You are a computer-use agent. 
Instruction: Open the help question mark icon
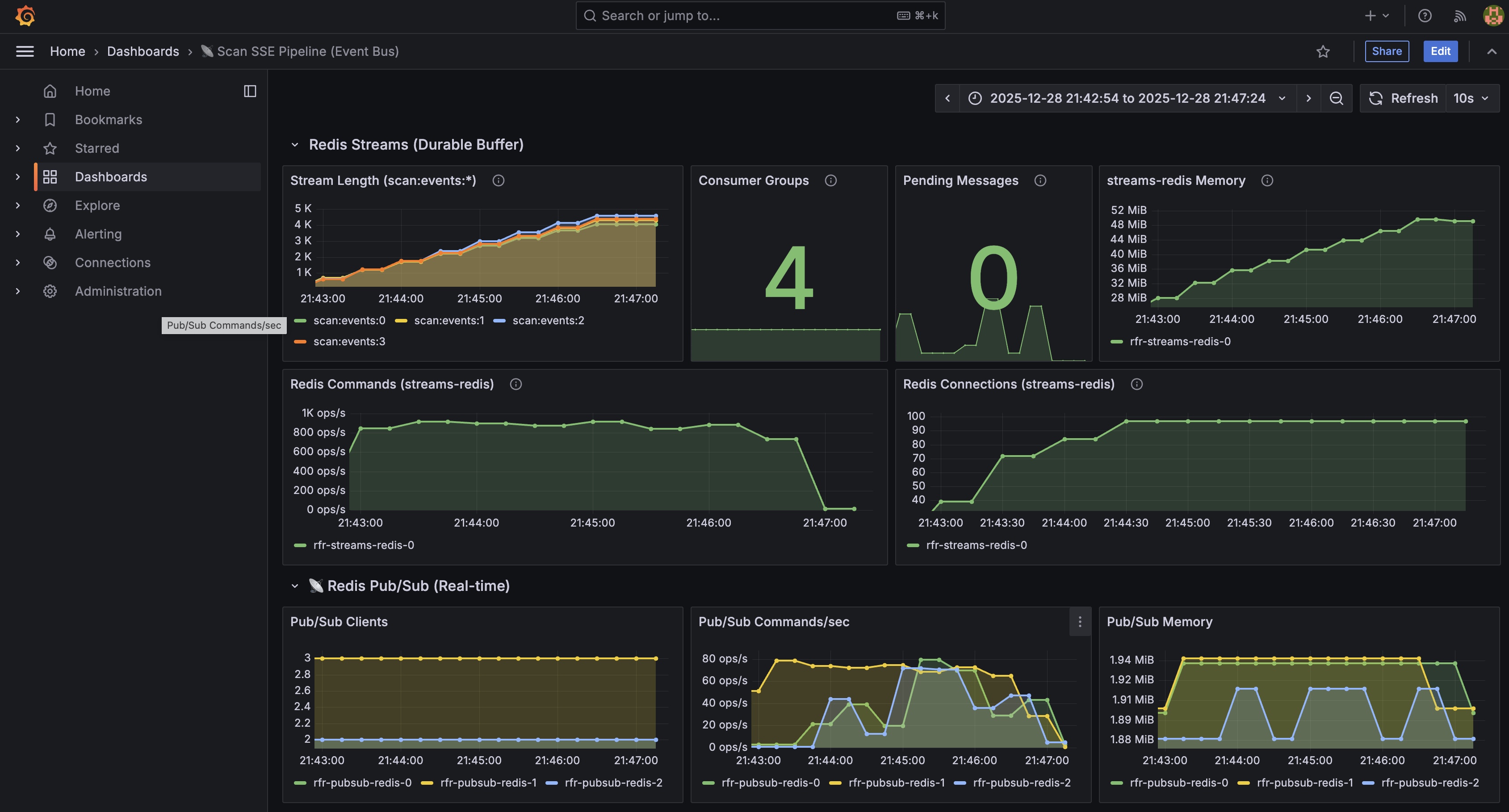coord(1425,16)
